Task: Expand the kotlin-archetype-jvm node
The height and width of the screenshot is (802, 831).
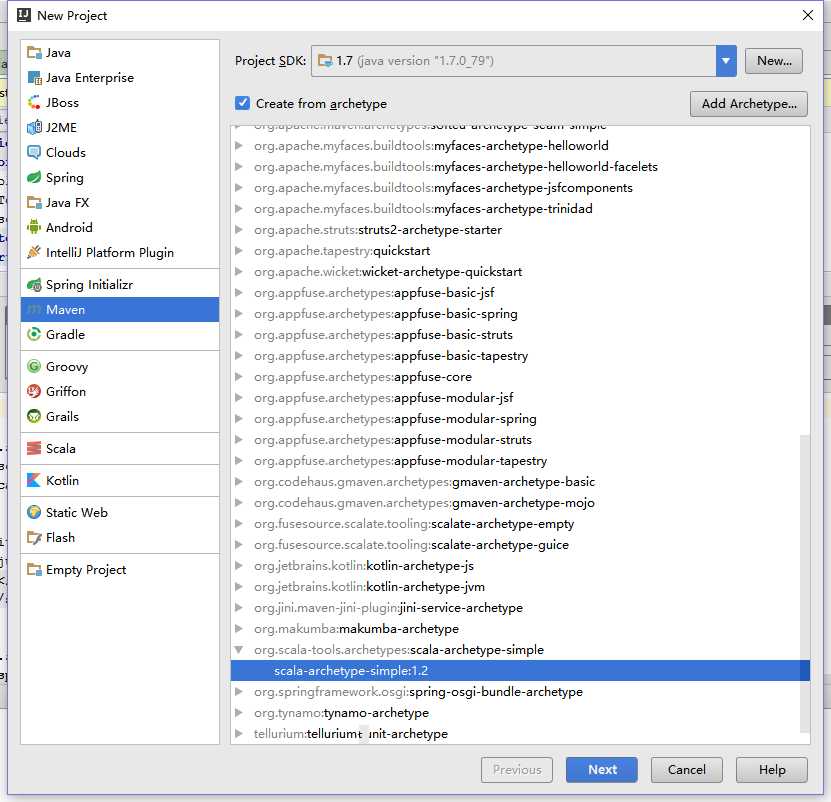Action: pyautogui.click(x=239, y=586)
